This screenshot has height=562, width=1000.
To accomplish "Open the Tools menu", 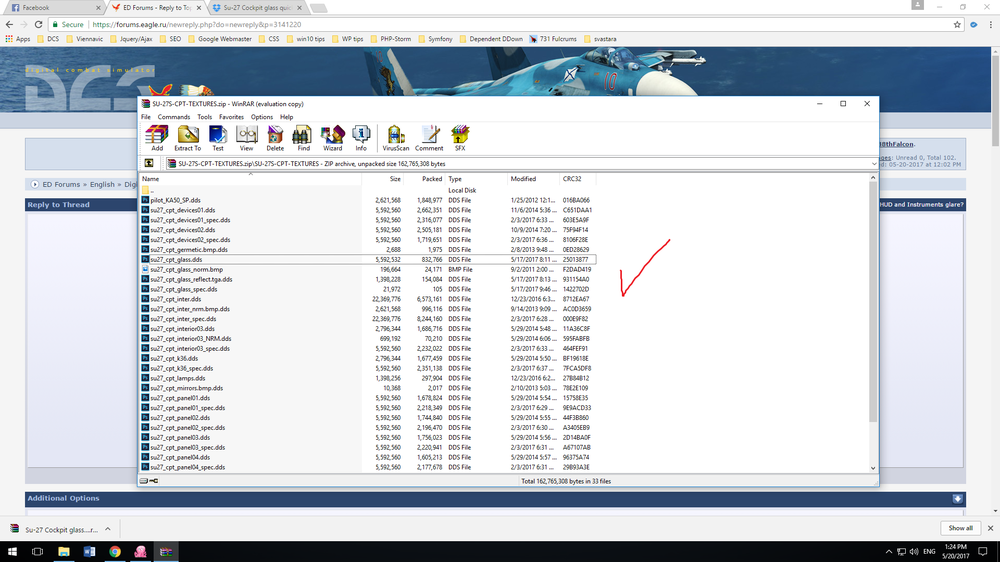I will (205, 117).
